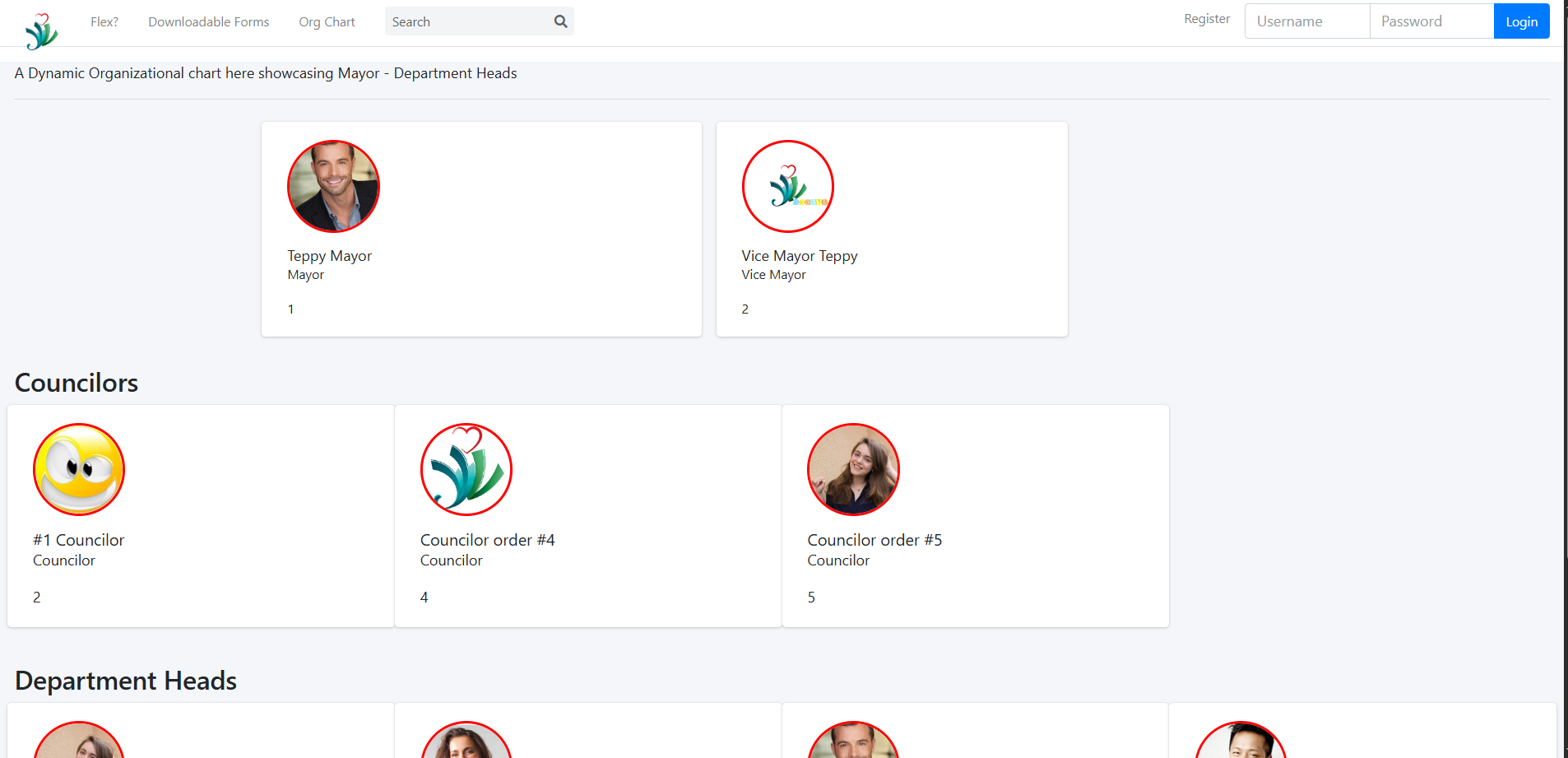Click Vice Mayor Teppy's logo avatar
The image size is (1568, 758).
(788, 186)
